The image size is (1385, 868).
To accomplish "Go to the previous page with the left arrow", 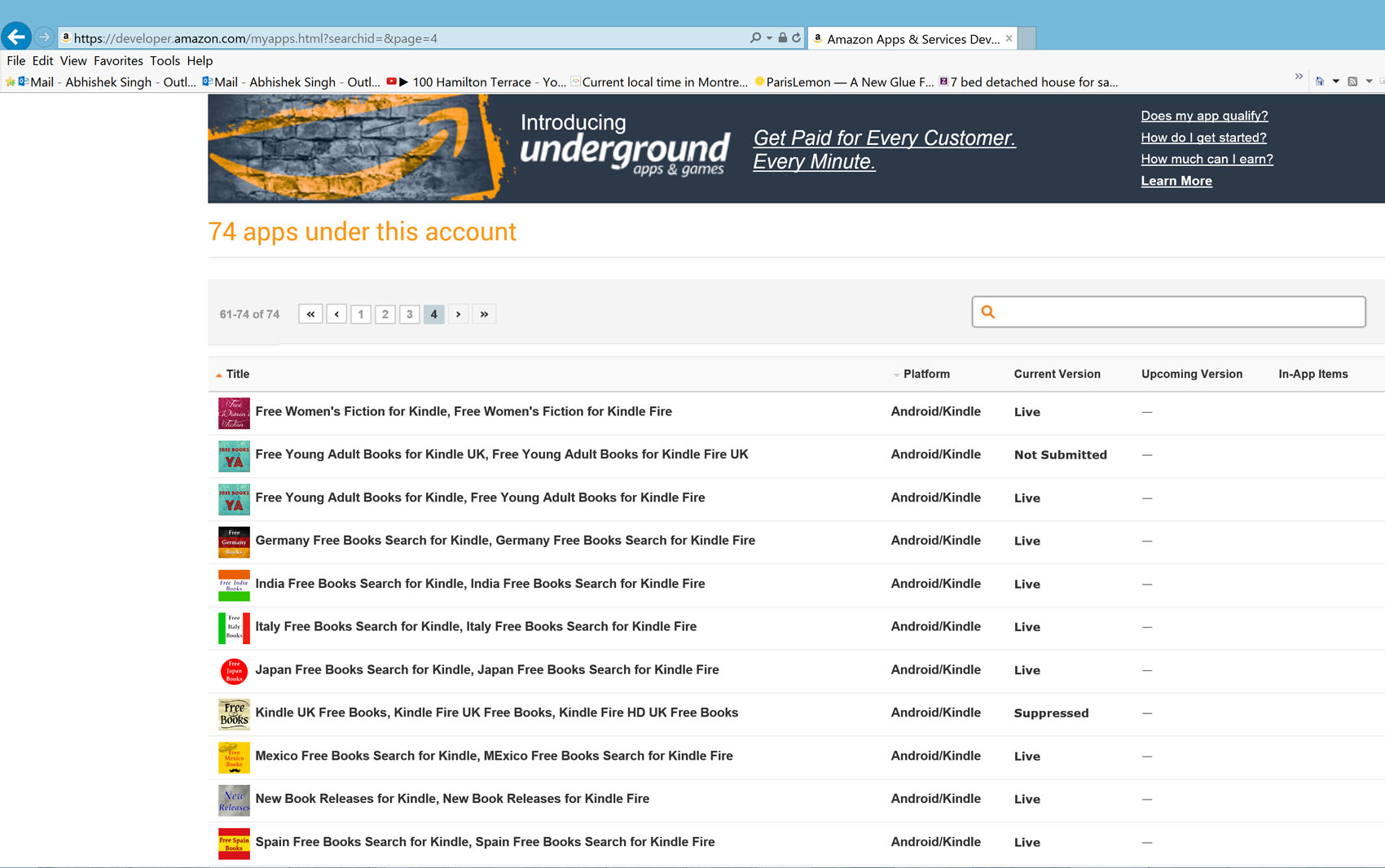I will pos(336,314).
